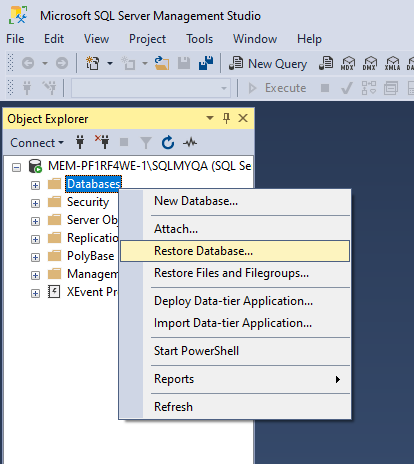
Task: Collapse the MEM-PF1RF4WE-1\SQLMYQA server node
Action: [x=16, y=167]
